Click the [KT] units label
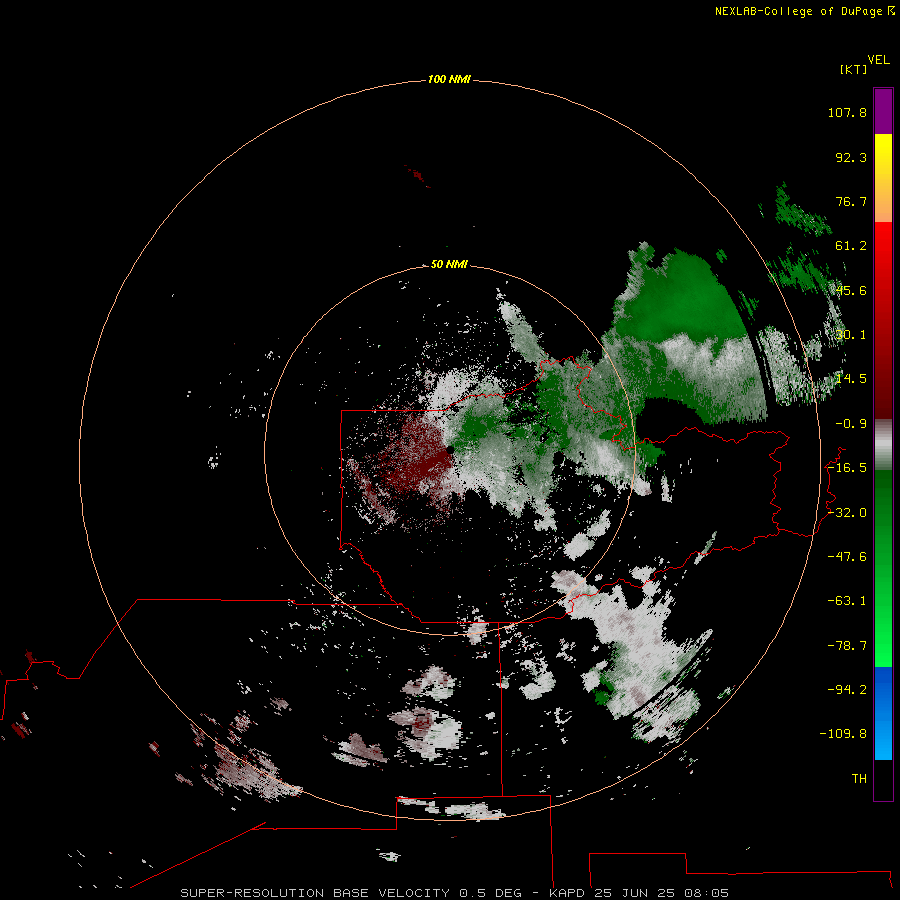The height and width of the screenshot is (900, 900). (853, 69)
